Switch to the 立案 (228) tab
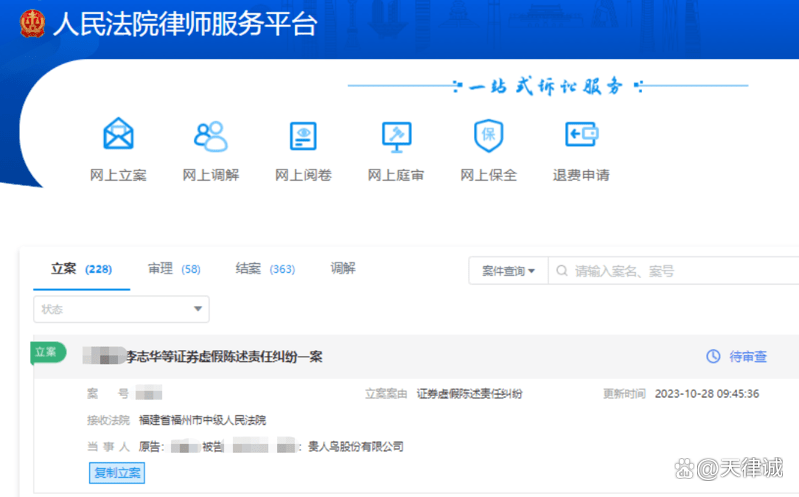This screenshot has height=497, width=799. [x=81, y=269]
